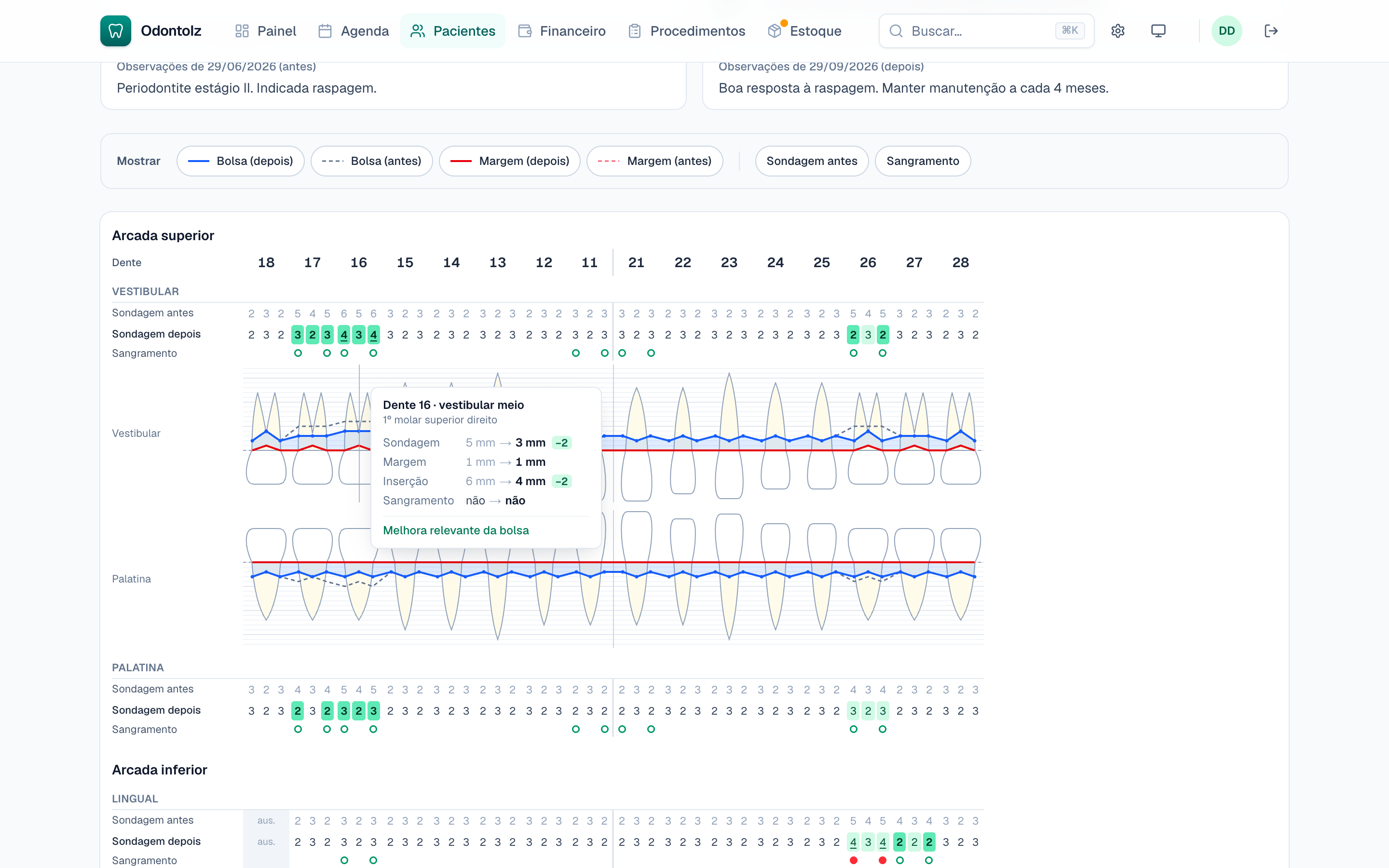Click the ⌘K shortcut badge

click(x=1070, y=30)
